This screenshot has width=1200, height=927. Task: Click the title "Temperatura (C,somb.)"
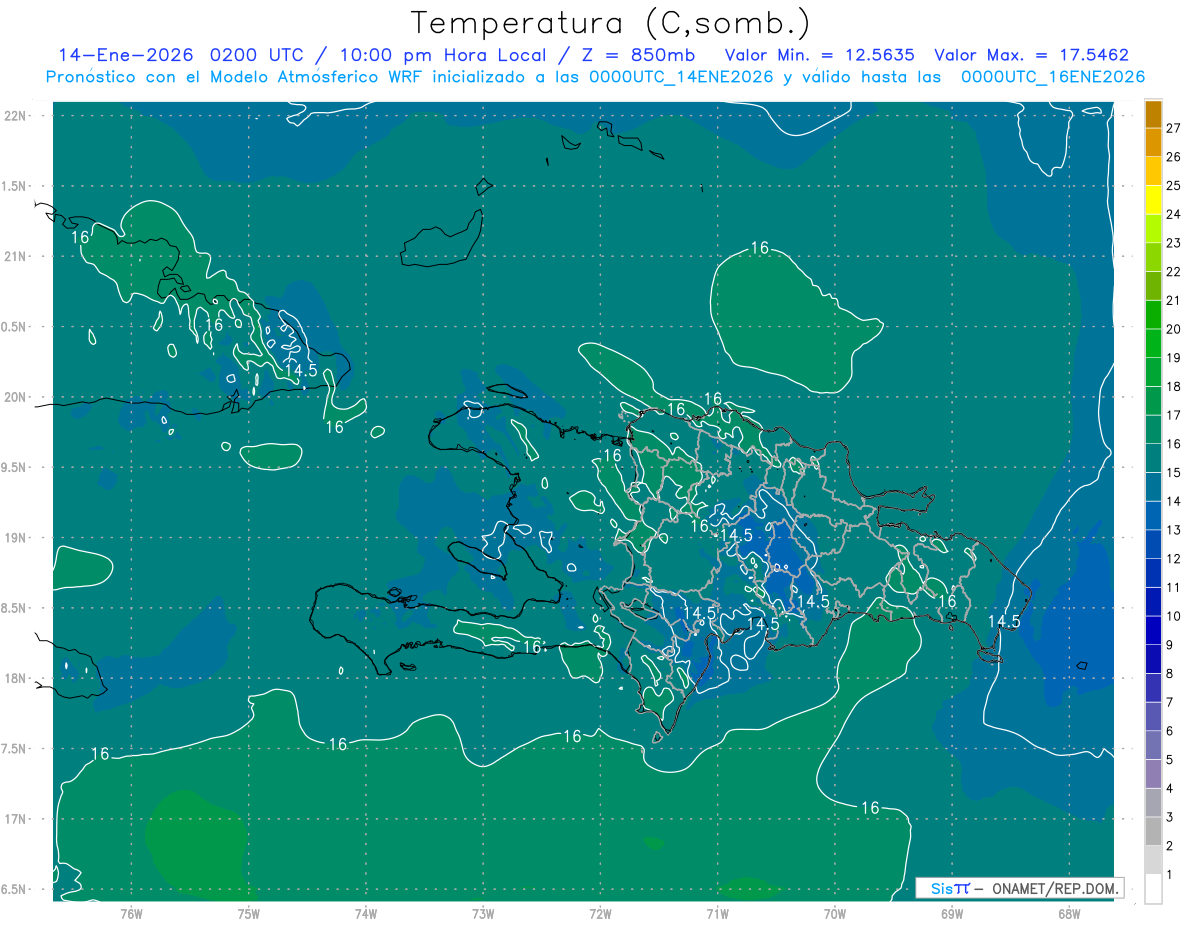click(x=610, y=23)
